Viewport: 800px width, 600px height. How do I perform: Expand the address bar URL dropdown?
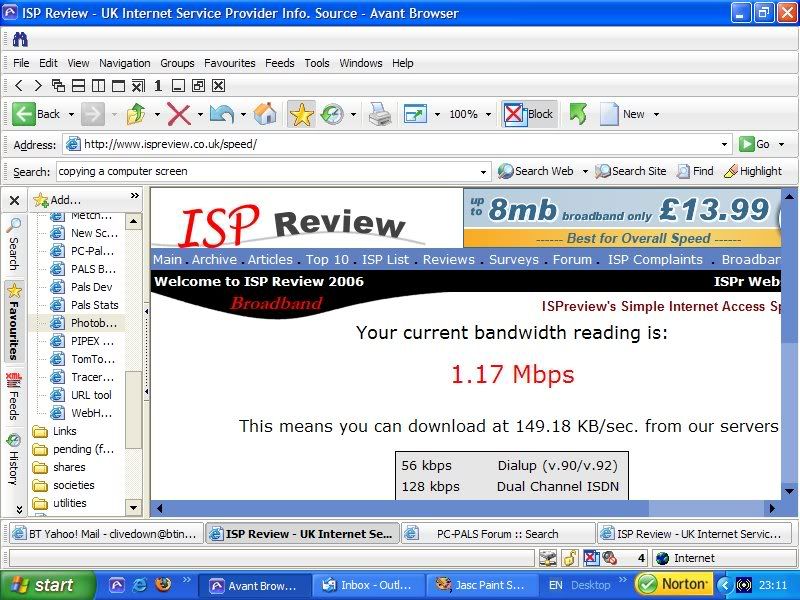[724, 144]
